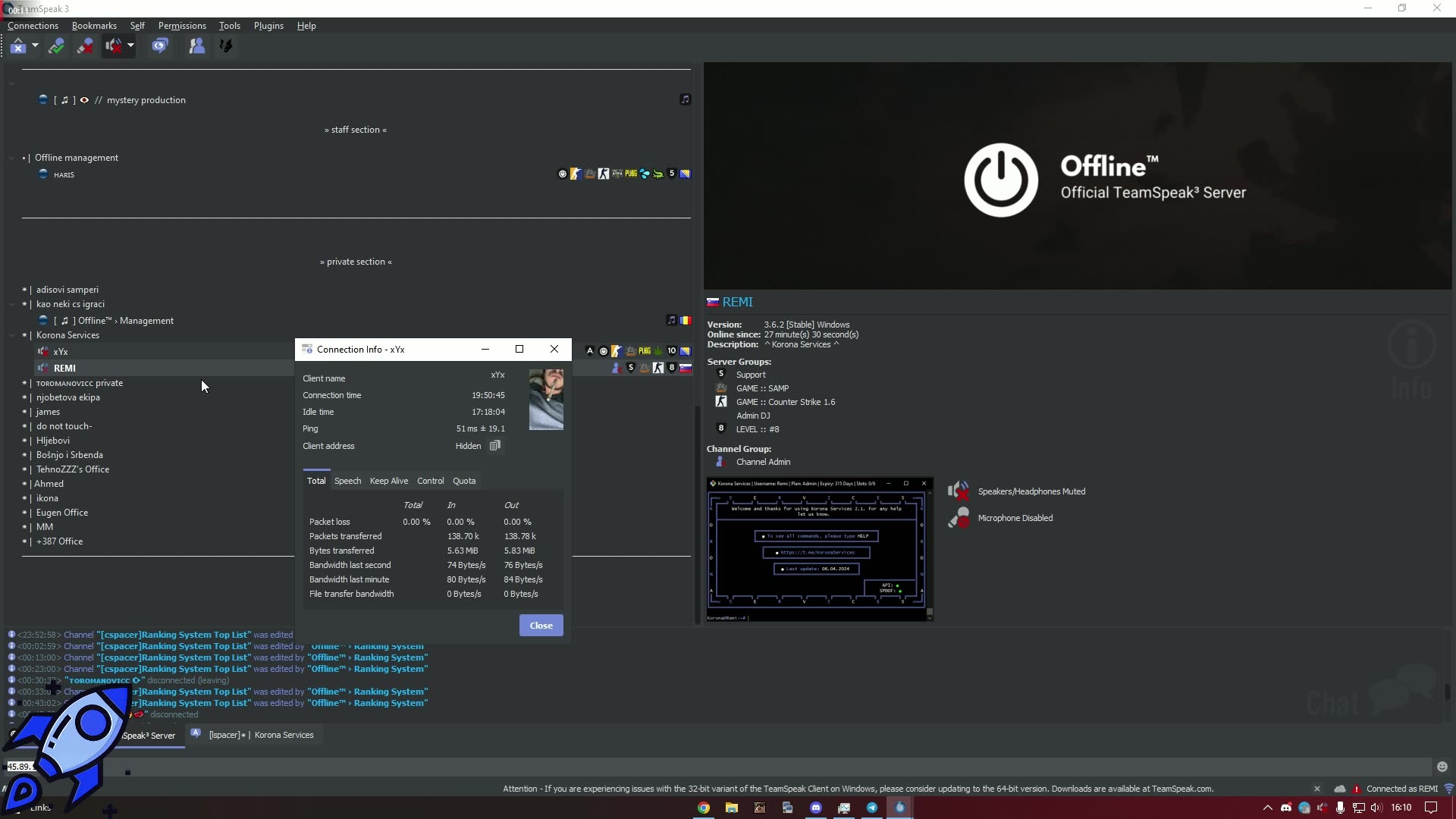Click GAME :: Counter Strike 1.6 group icon
Image resolution: width=1456 pixels, height=819 pixels.
[720, 401]
